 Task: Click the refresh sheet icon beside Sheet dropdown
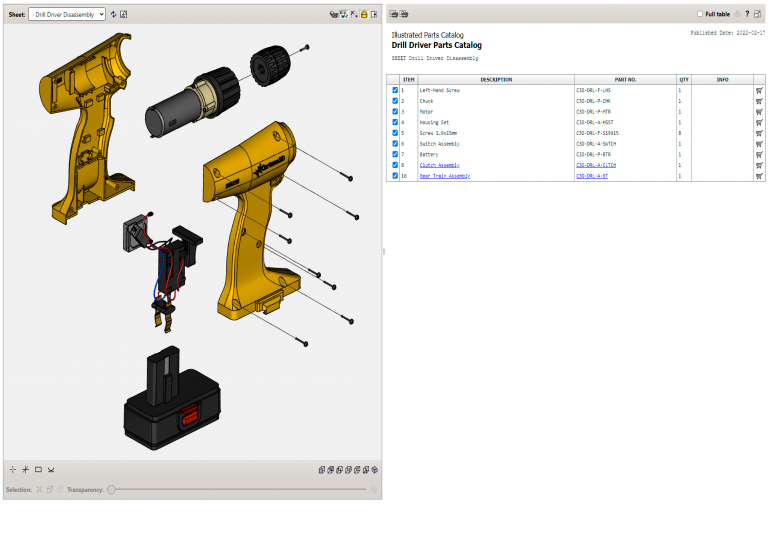point(113,14)
